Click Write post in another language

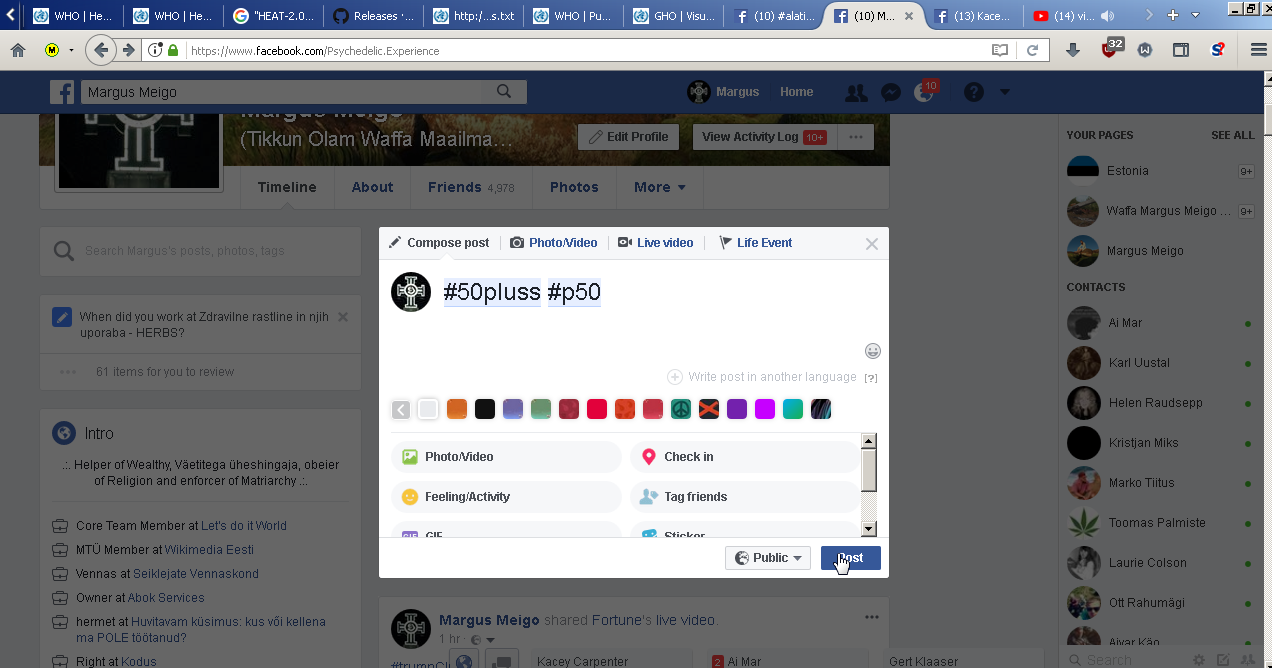[x=762, y=377]
